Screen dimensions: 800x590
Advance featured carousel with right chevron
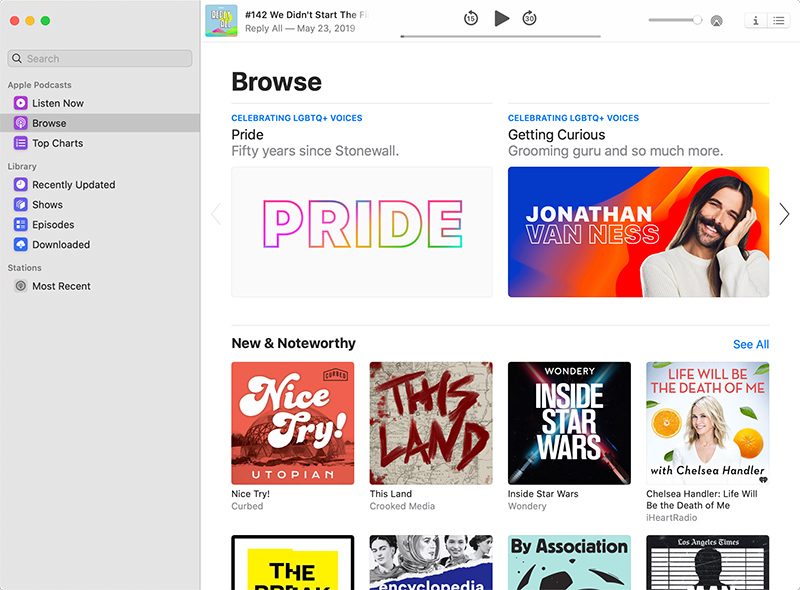click(784, 214)
